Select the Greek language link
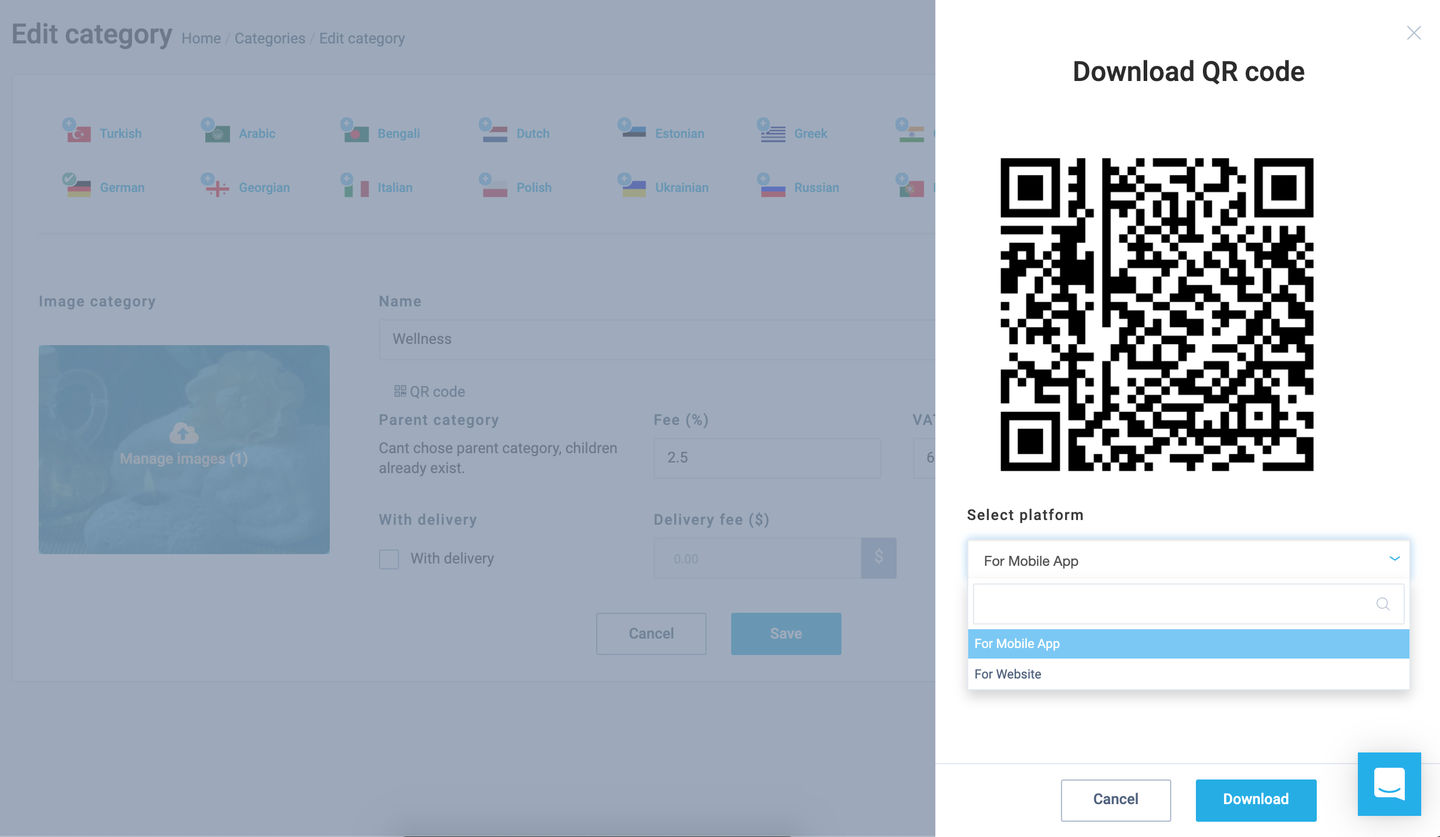The height and width of the screenshot is (837, 1440). [x=811, y=133]
